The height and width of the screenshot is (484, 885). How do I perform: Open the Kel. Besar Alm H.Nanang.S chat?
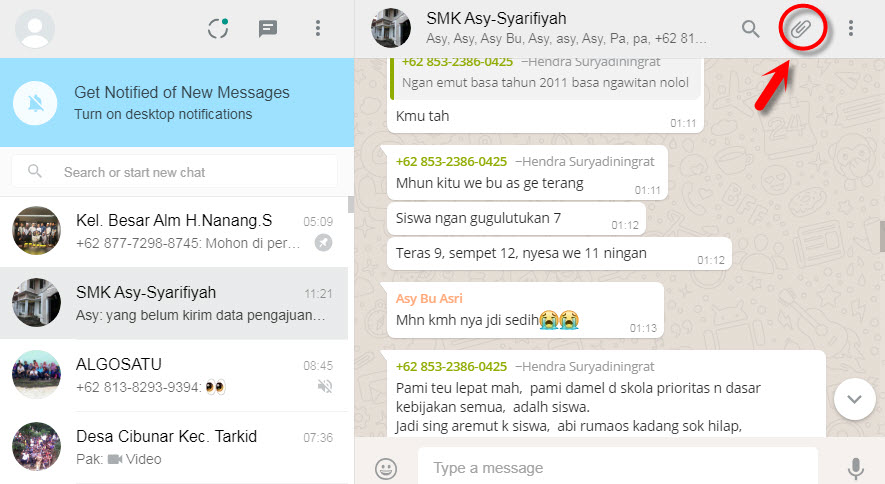tap(174, 231)
